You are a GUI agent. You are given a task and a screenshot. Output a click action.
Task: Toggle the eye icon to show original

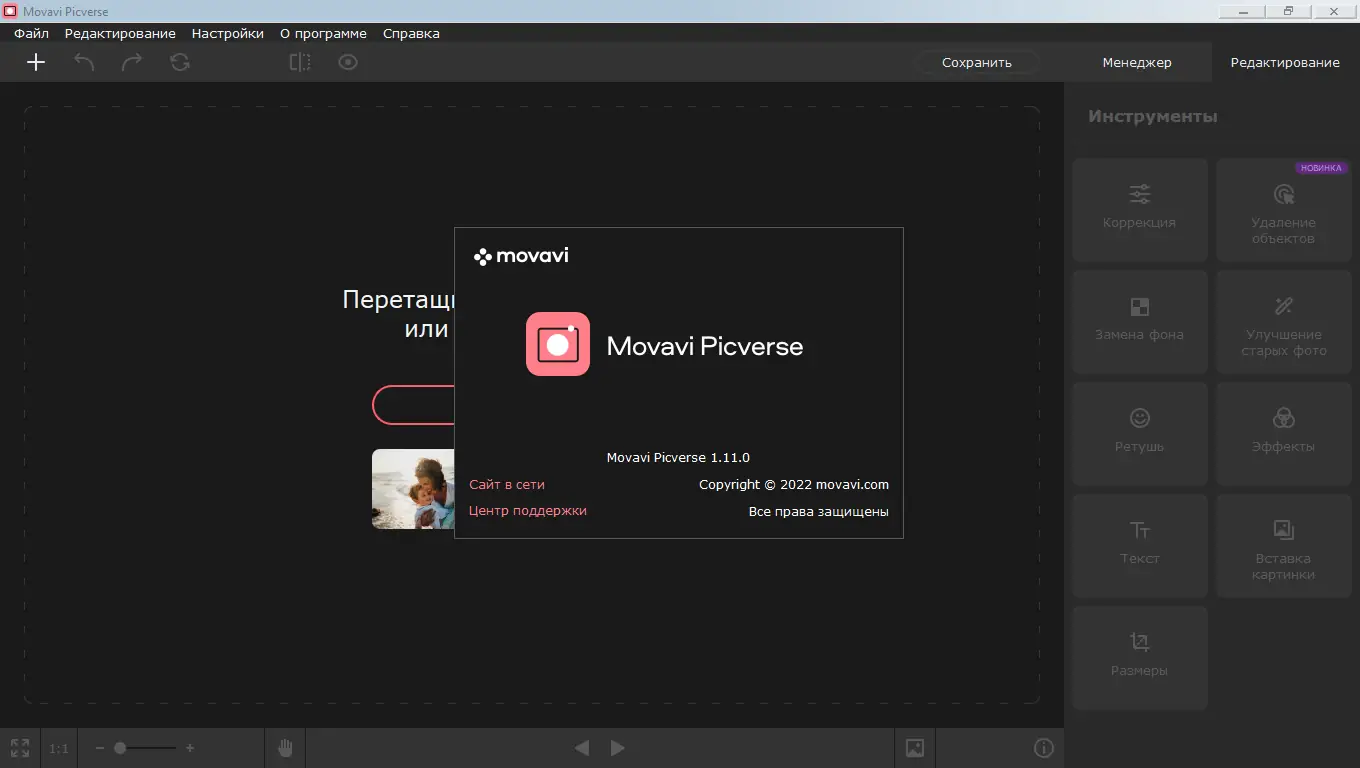pyautogui.click(x=348, y=62)
